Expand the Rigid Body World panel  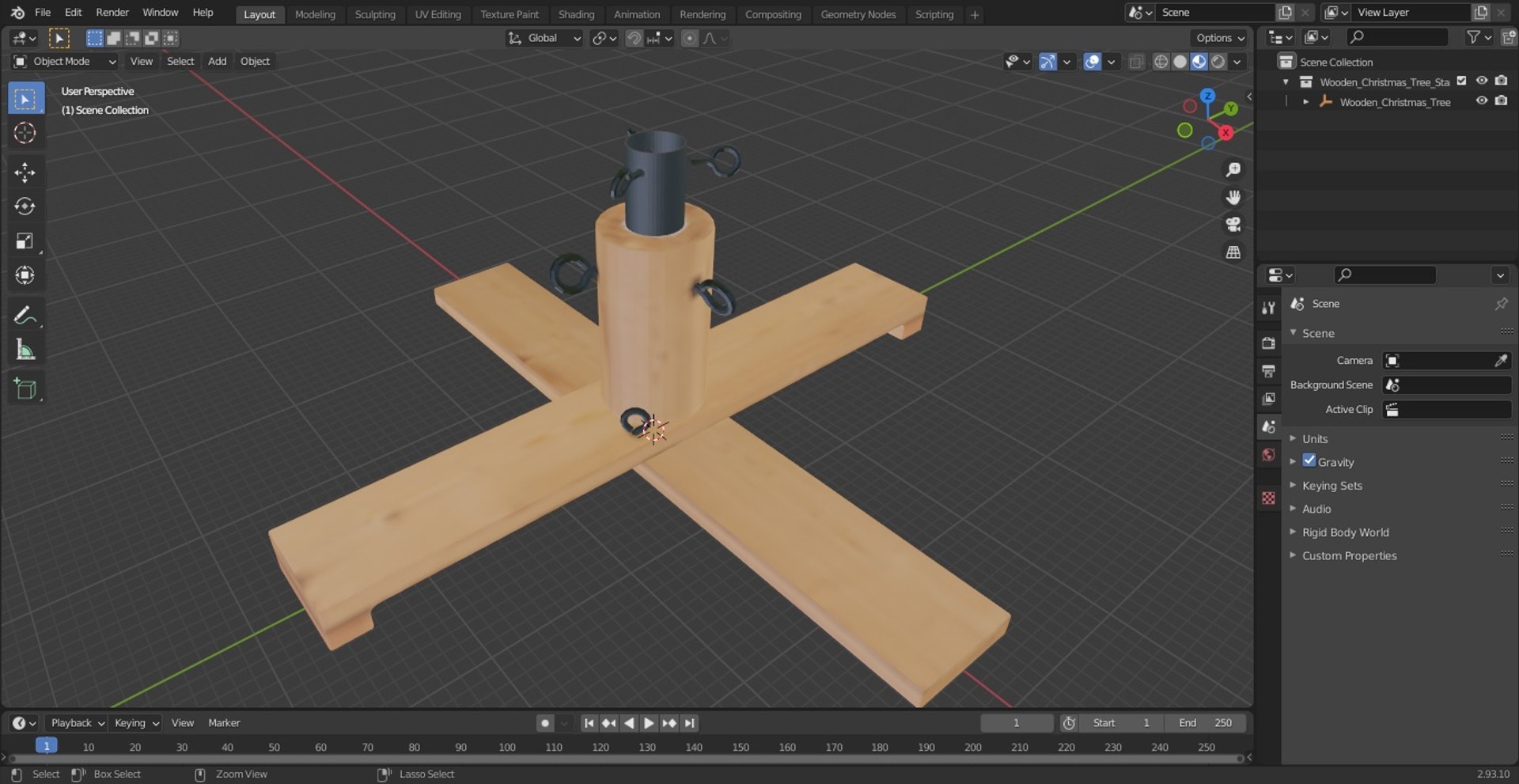point(1345,532)
